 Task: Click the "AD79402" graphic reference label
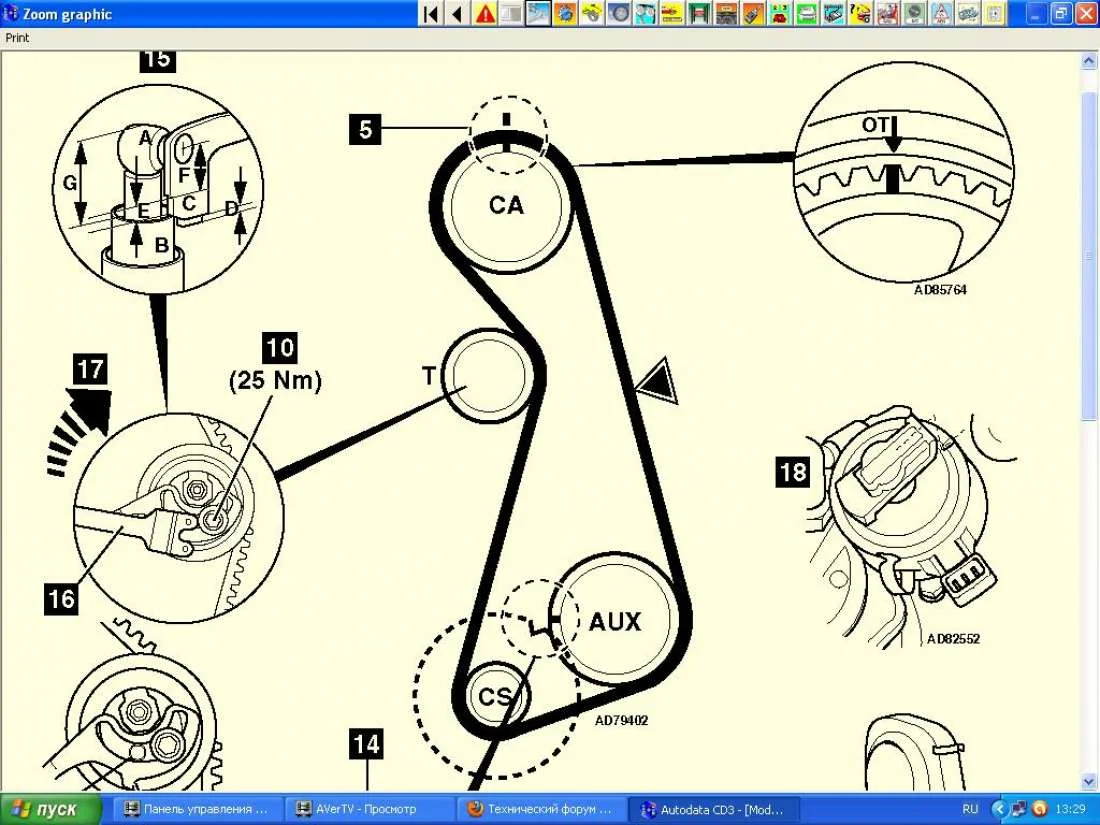[622, 720]
